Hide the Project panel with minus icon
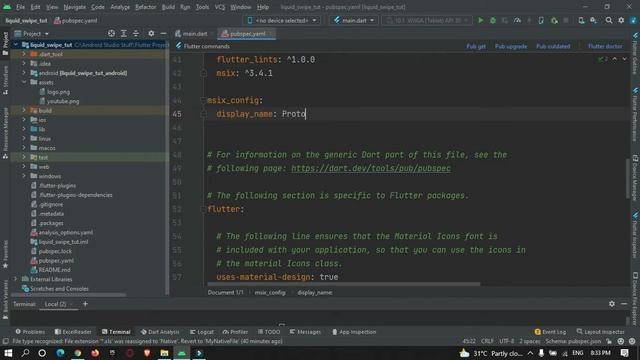The width and height of the screenshot is (640, 360). (x=163, y=33)
